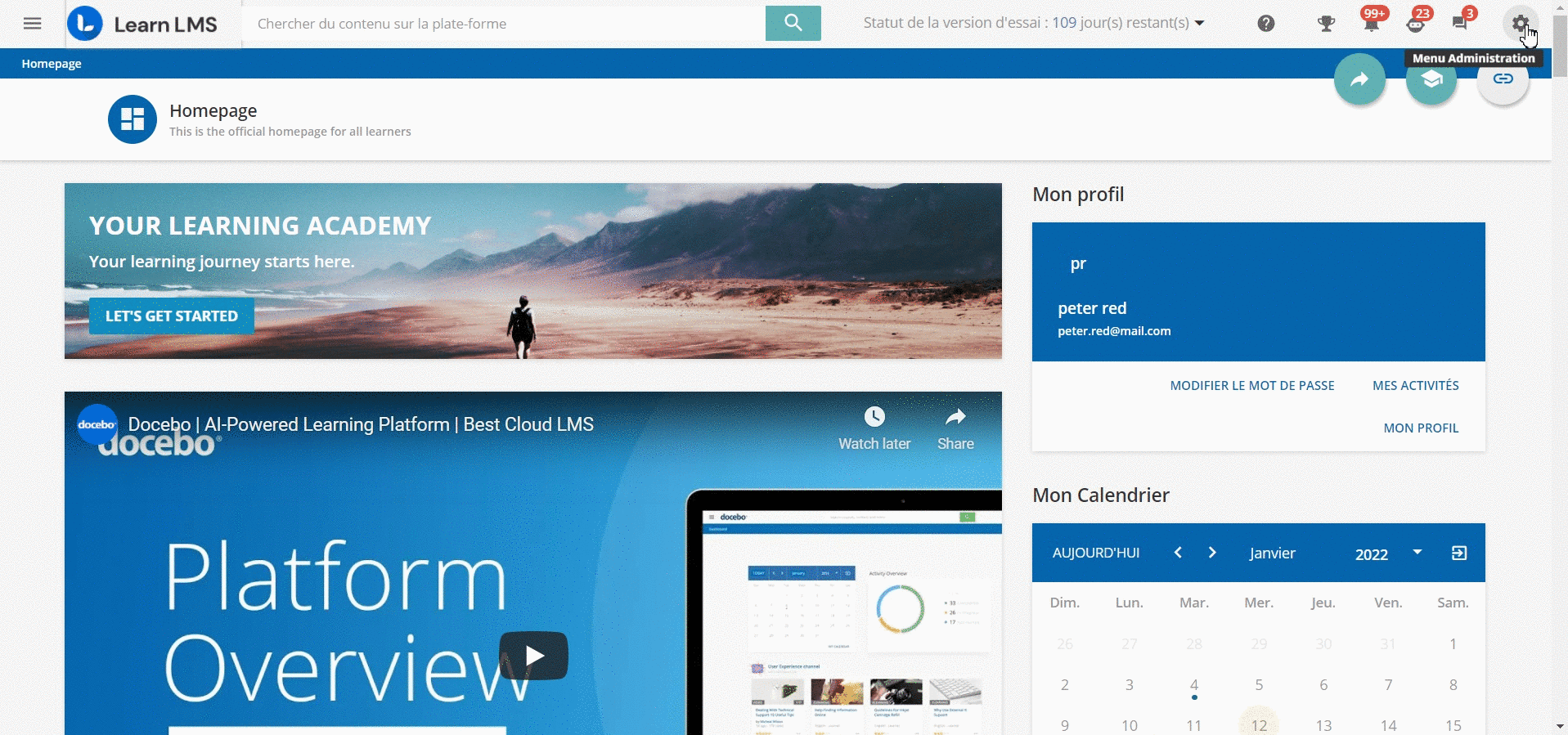Click the teal share arrow button
This screenshot has width=1568, height=735.
1359,79
